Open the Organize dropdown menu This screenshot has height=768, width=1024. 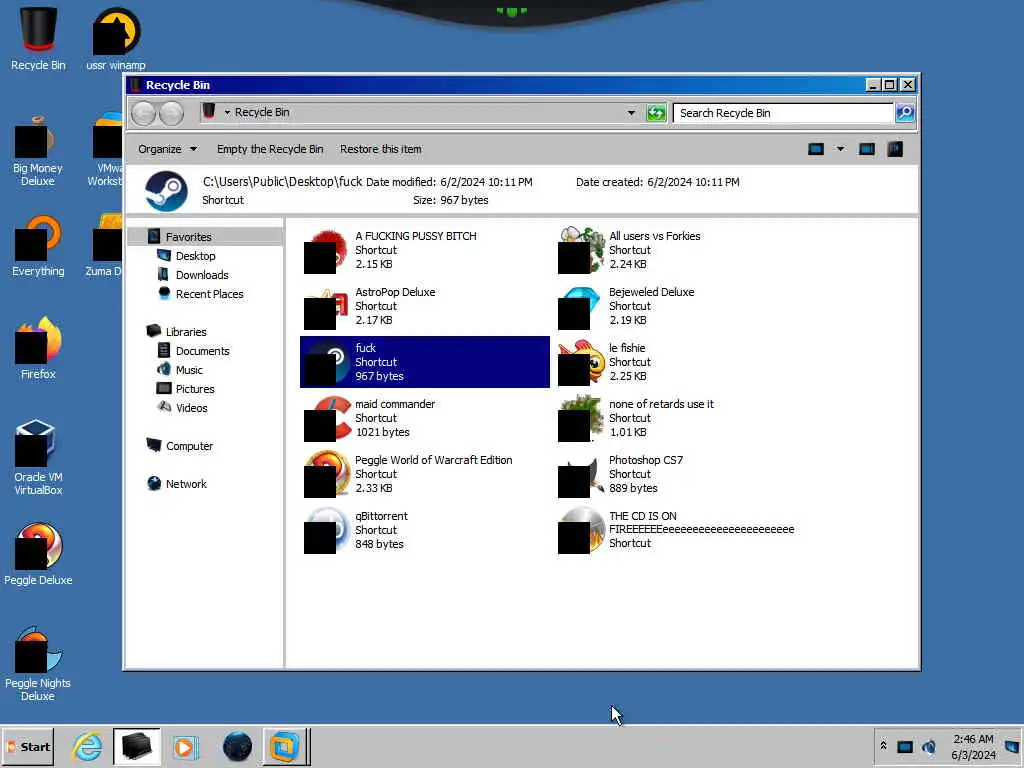[x=167, y=149]
